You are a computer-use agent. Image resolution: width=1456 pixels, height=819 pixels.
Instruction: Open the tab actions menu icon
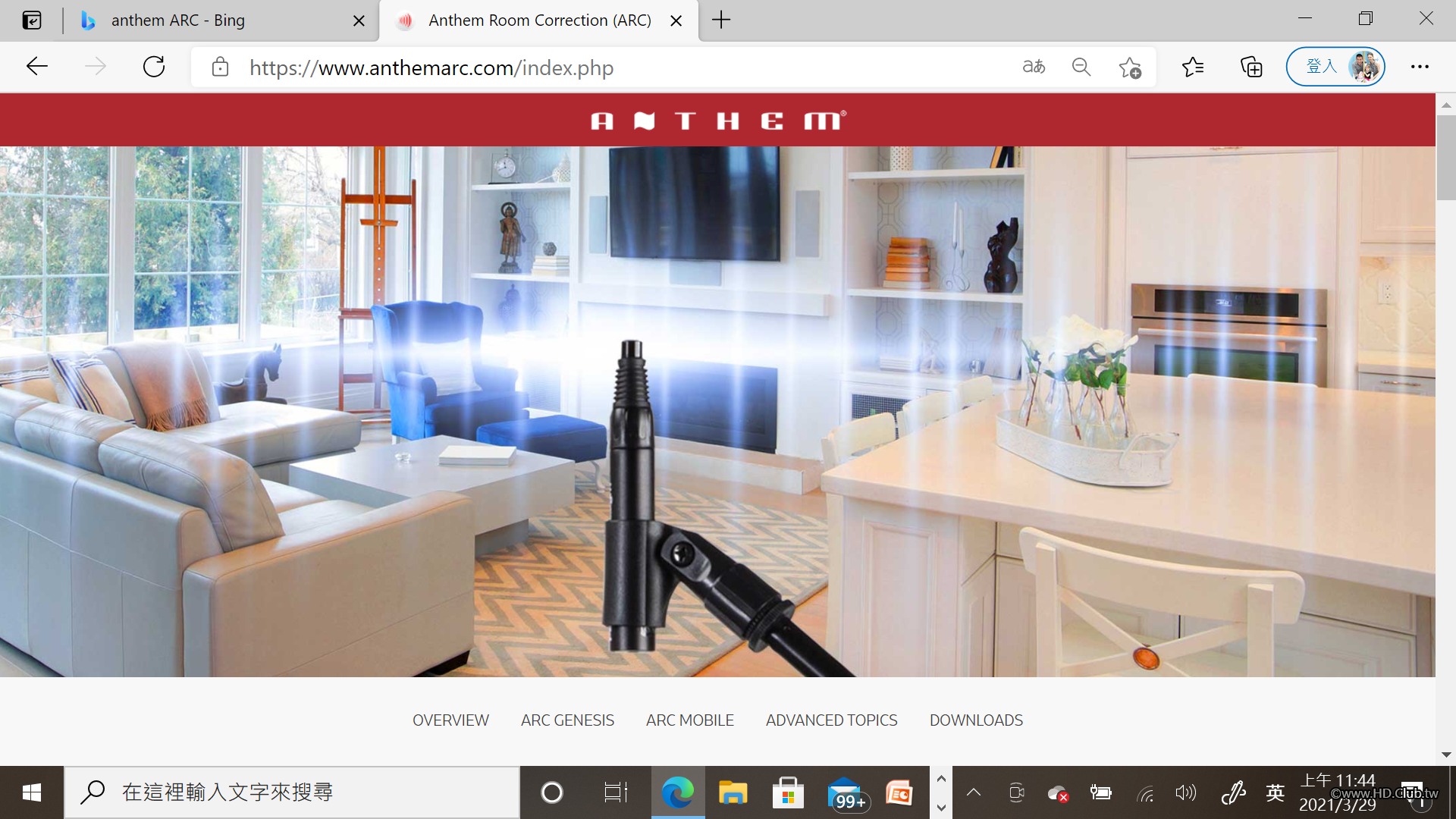32,20
